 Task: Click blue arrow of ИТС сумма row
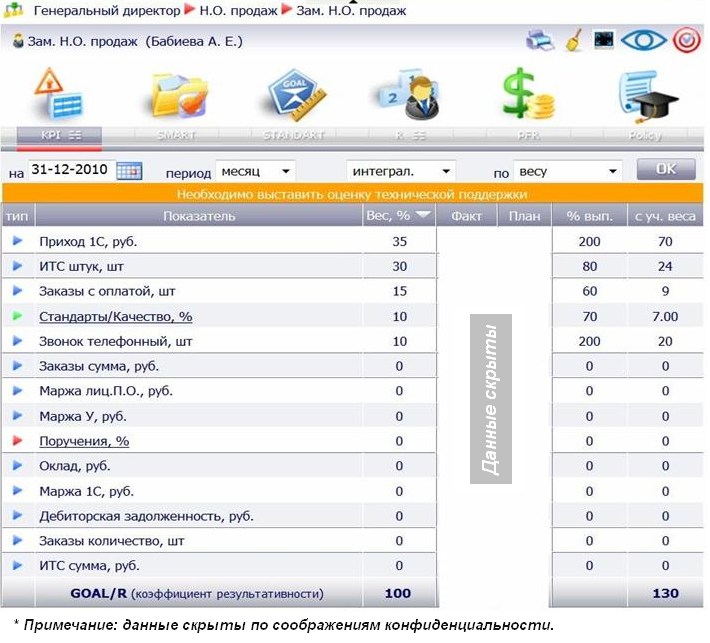17,565
